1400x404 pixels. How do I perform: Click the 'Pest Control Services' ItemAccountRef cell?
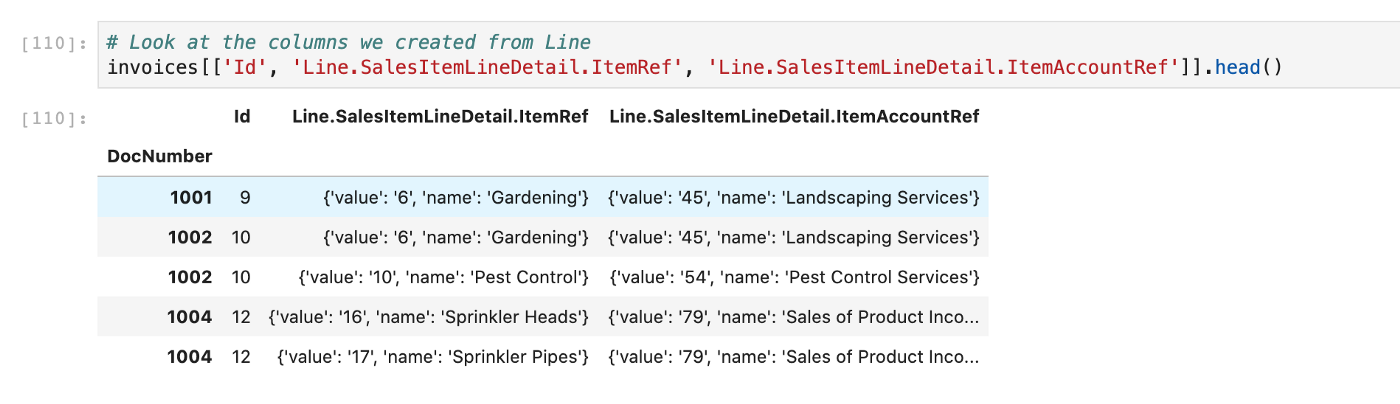coord(795,277)
